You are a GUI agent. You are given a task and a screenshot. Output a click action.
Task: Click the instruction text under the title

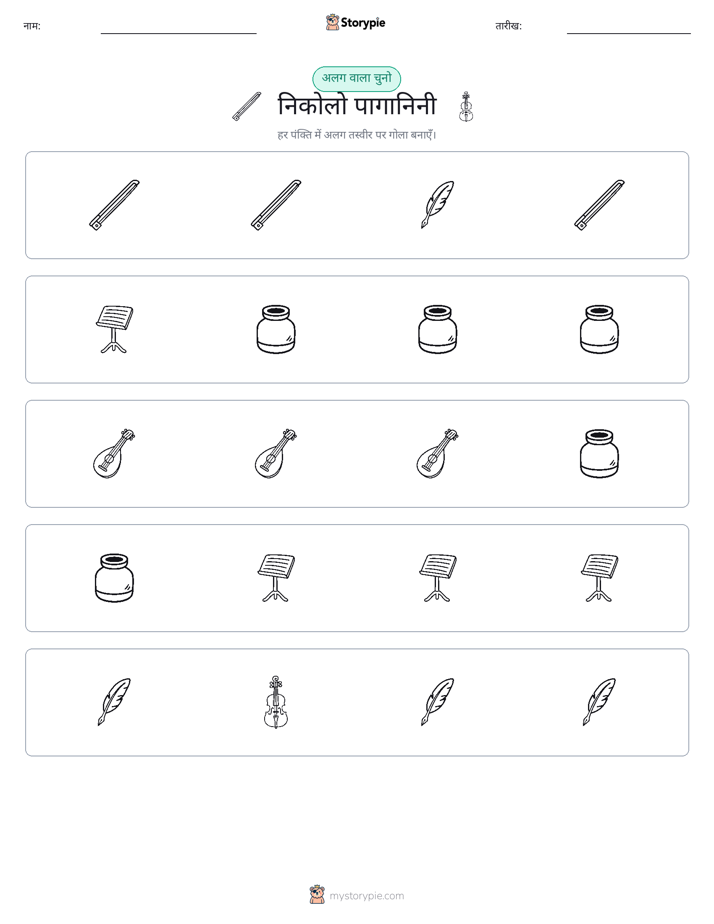tap(357, 135)
